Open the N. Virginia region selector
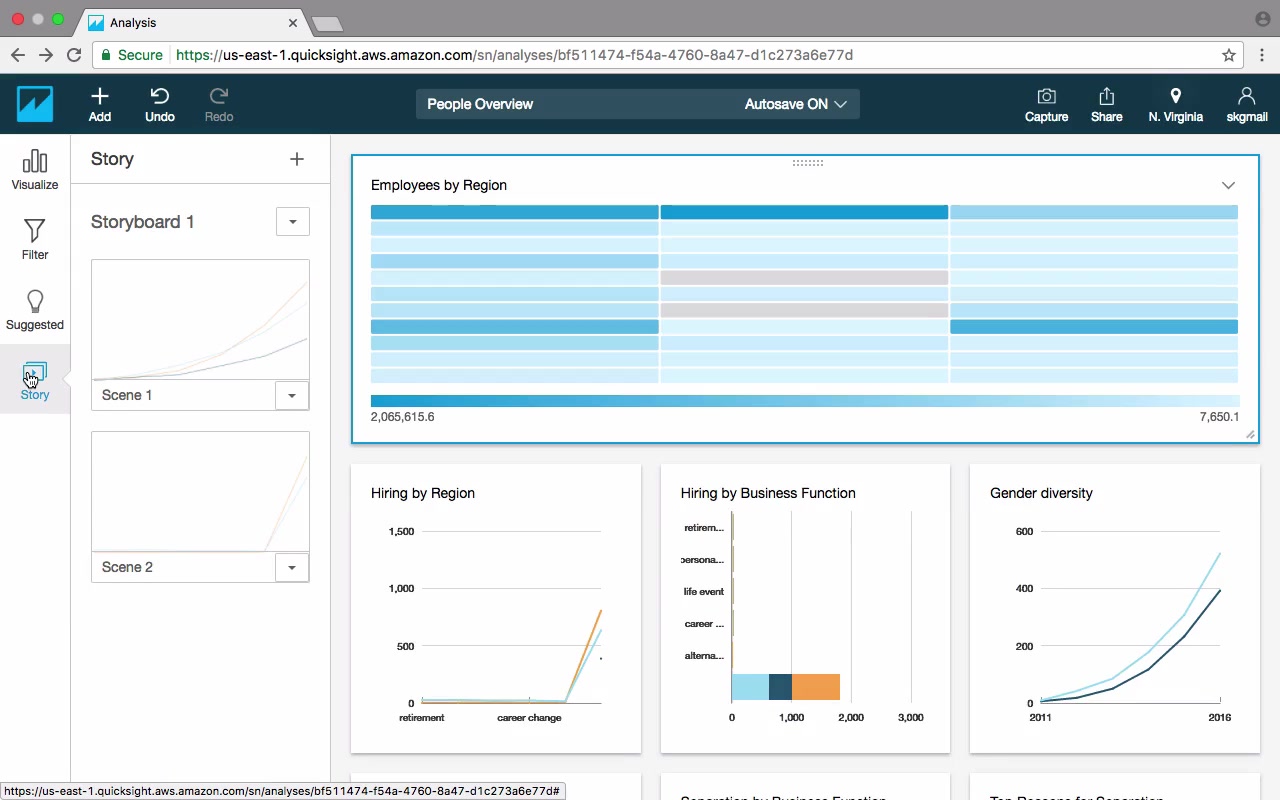Image resolution: width=1280 pixels, height=800 pixels. tap(1175, 104)
